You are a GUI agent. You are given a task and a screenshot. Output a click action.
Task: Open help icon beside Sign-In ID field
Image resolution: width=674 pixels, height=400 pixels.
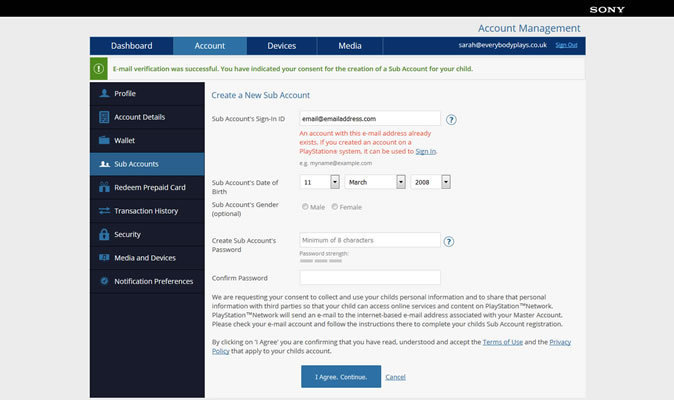pyautogui.click(x=451, y=119)
